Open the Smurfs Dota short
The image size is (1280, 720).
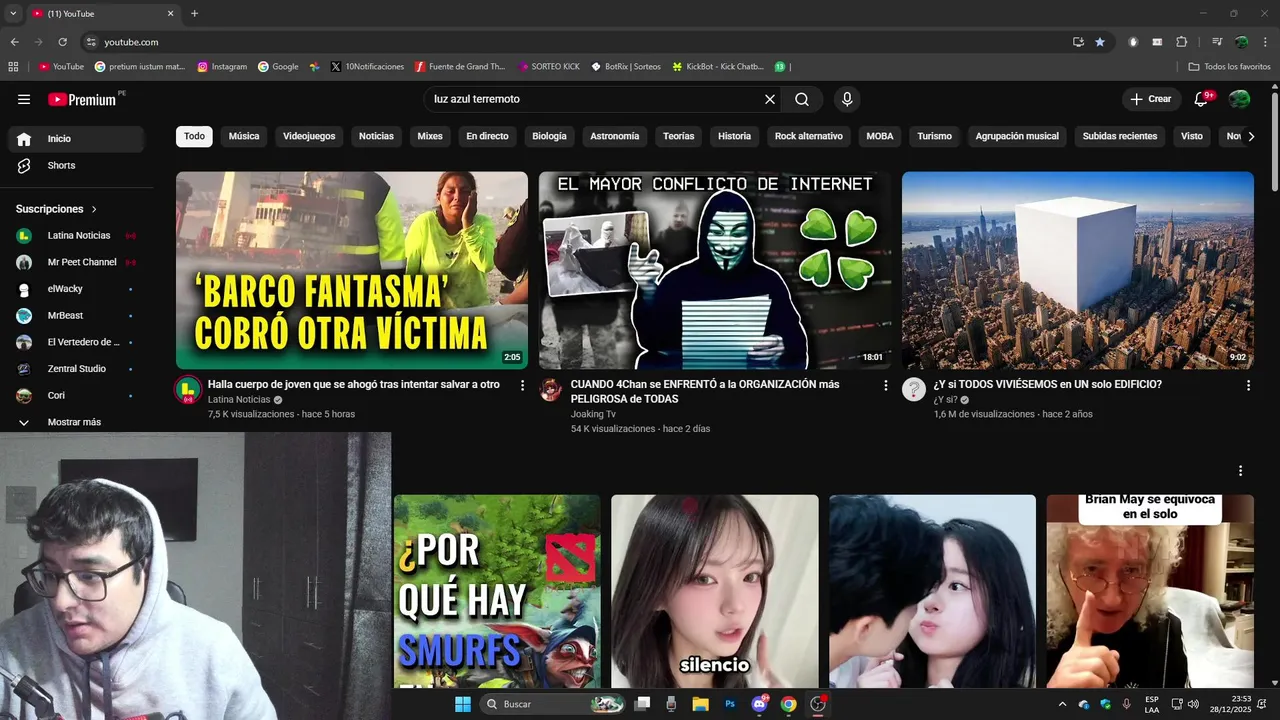point(497,591)
